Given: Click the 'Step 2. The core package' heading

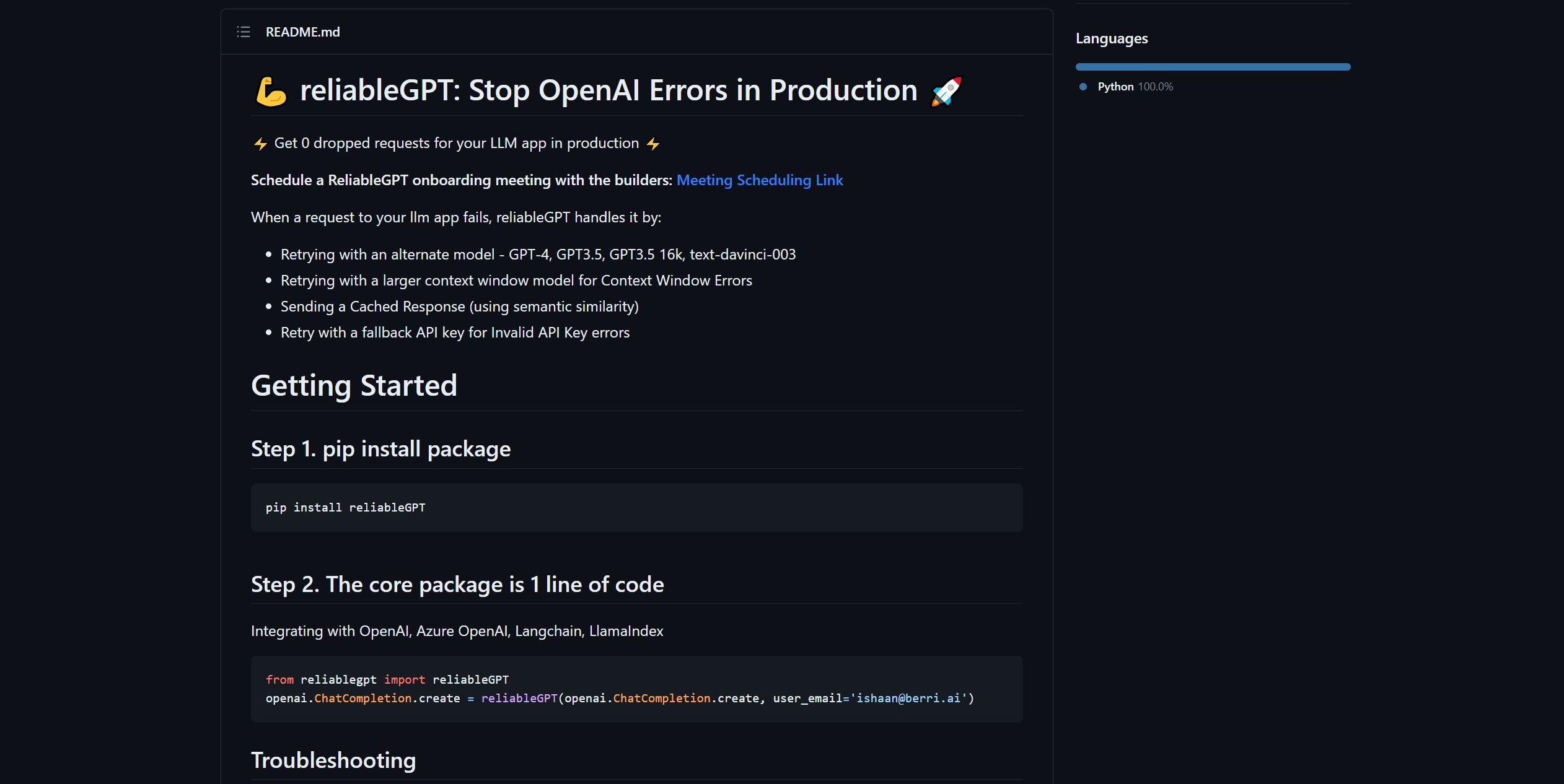Looking at the screenshot, I should (457, 585).
